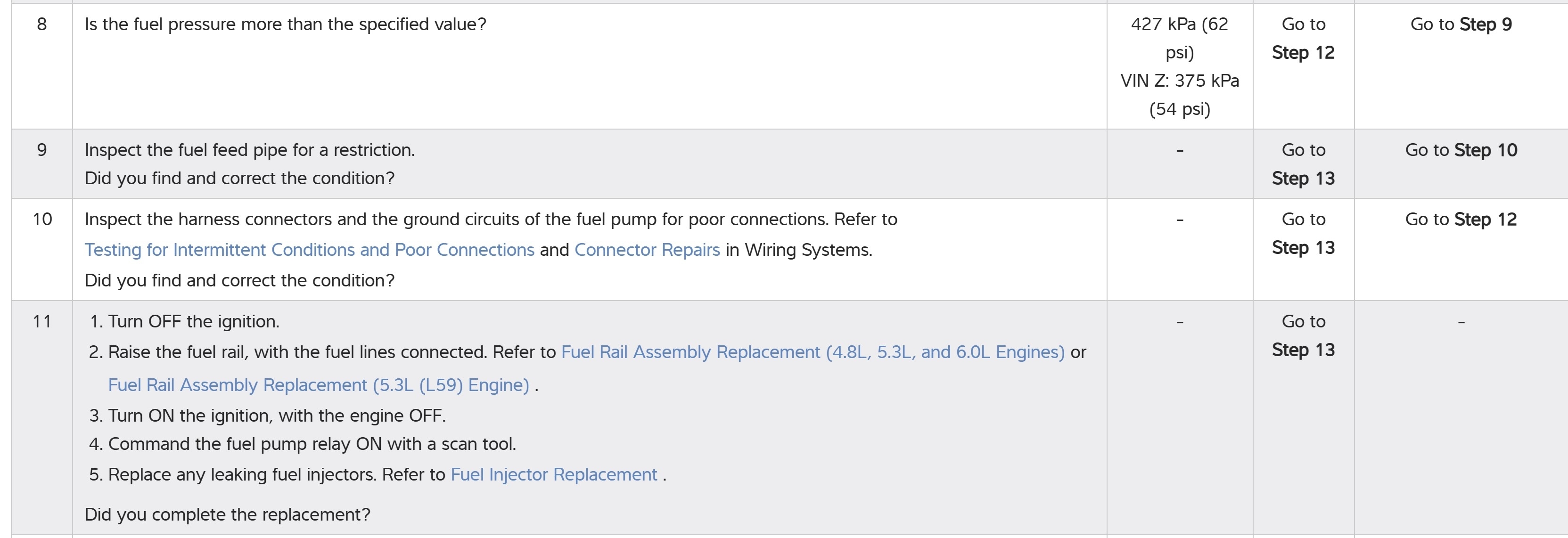
Task: Open Fuel Rail Assembly Replacement 5.3L (L59) Engine link
Action: coord(318,385)
